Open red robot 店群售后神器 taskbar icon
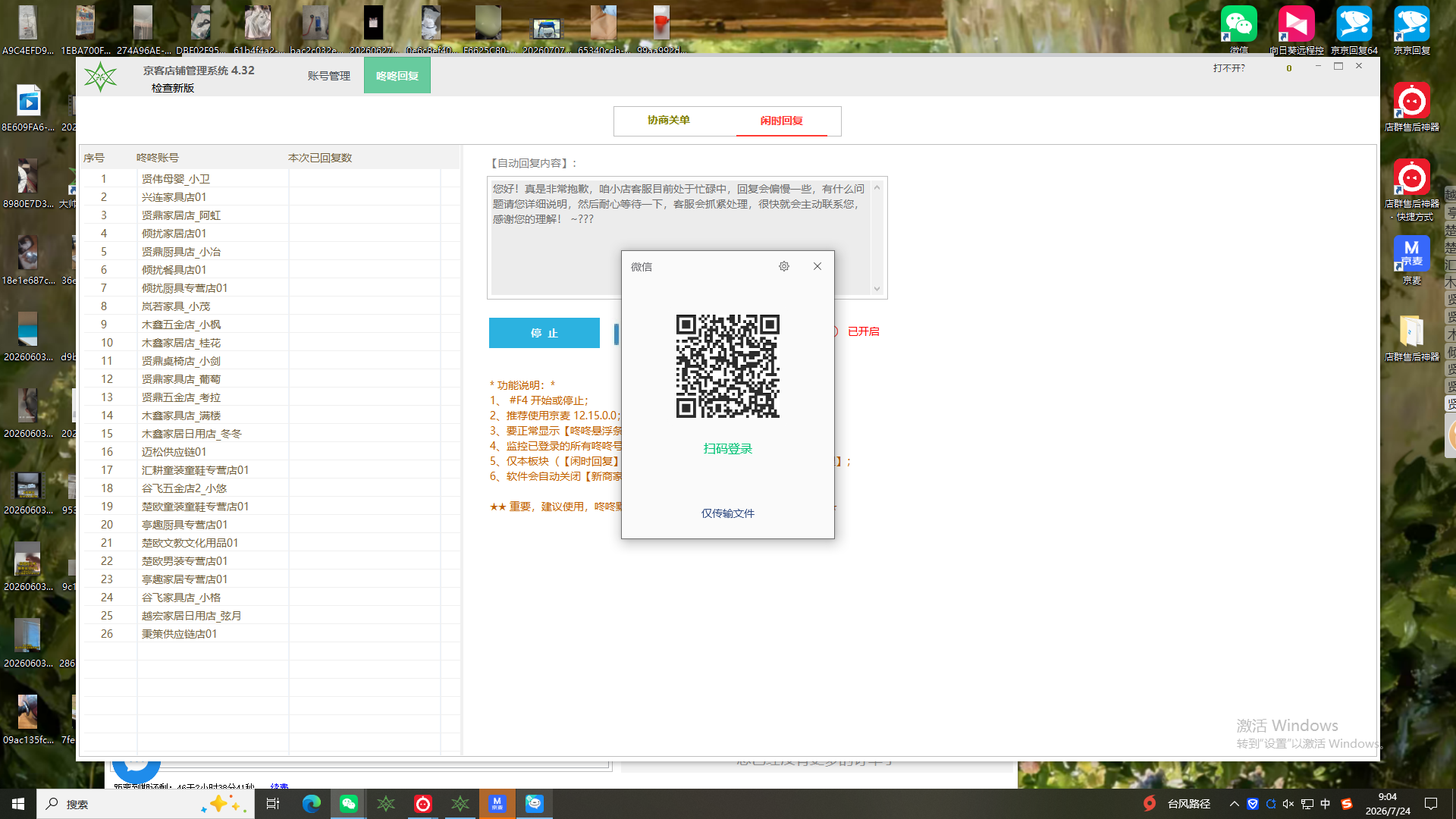Screen dimensions: 1456x819 click(x=423, y=804)
